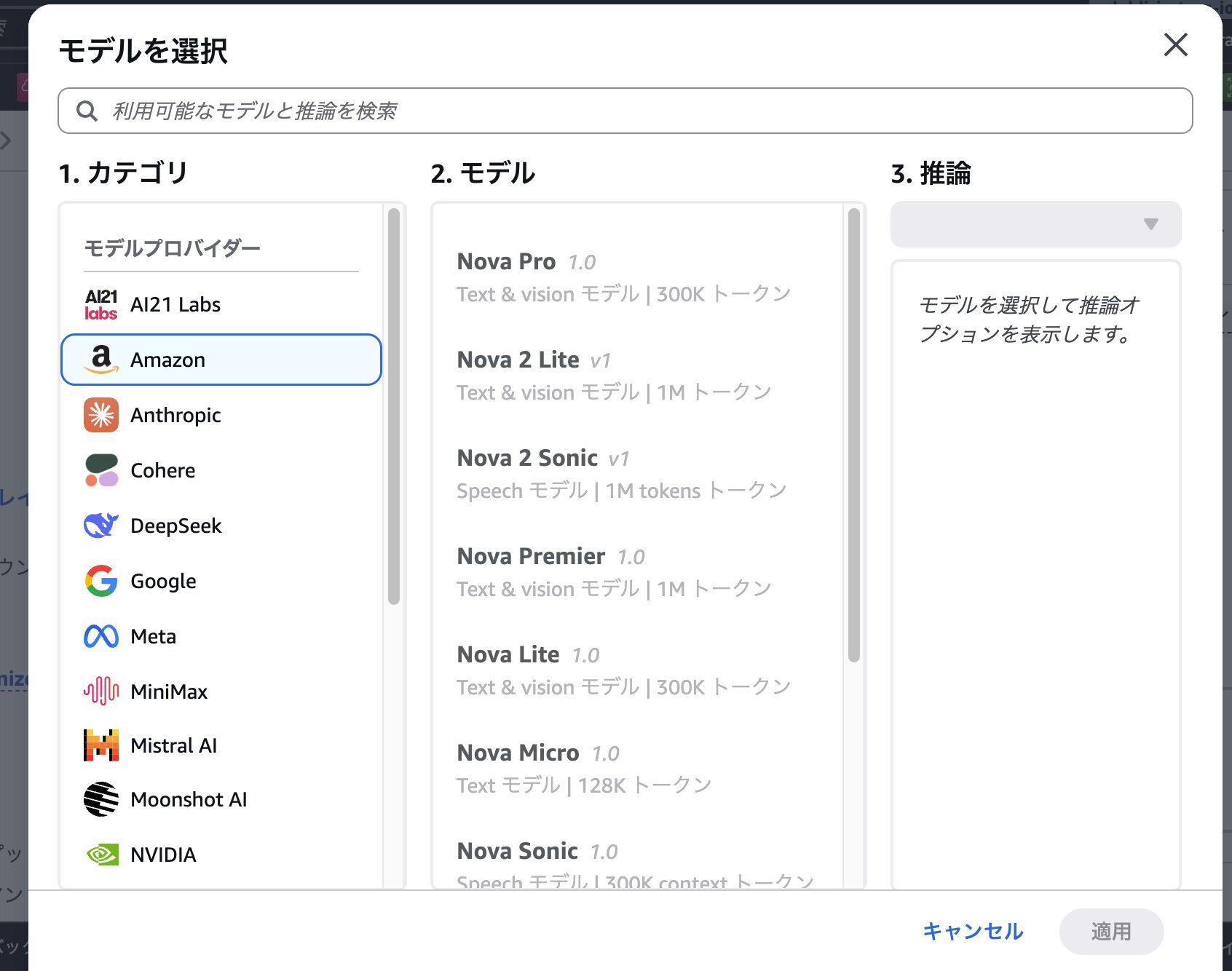Click the 適用 apply button
The image size is (1232, 971).
point(1110,932)
